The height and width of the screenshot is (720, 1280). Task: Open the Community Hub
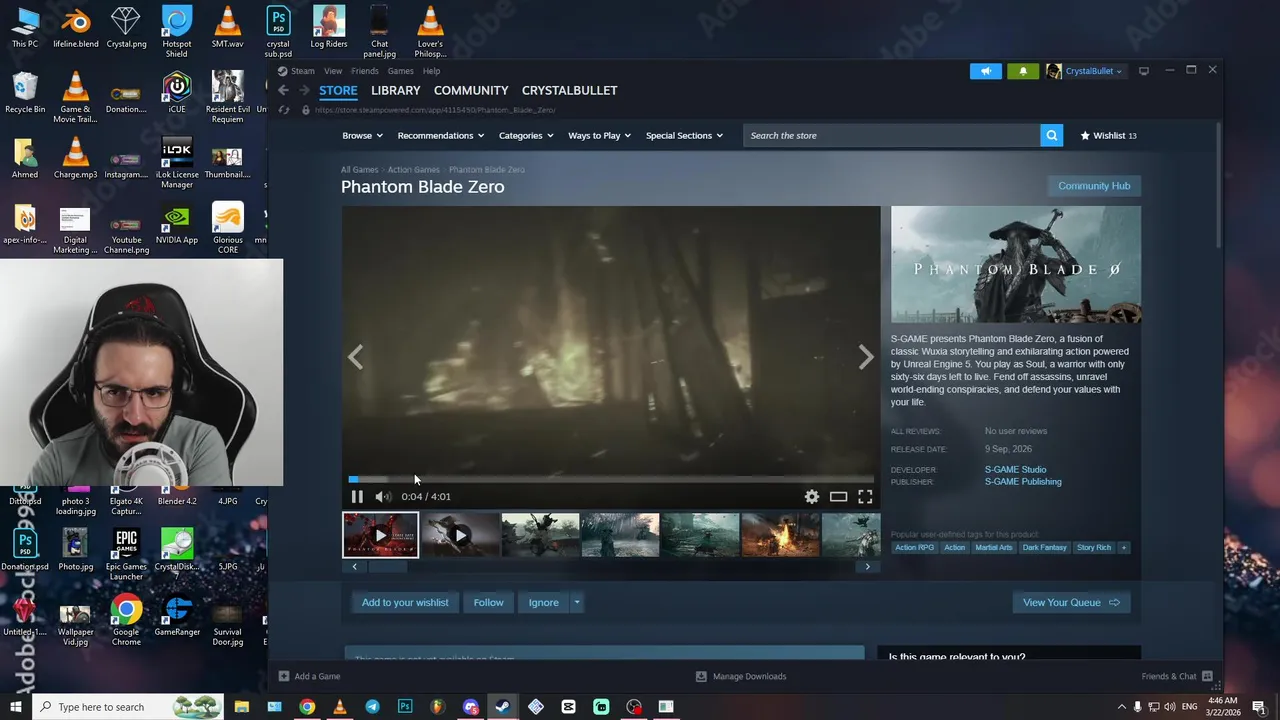[1094, 186]
